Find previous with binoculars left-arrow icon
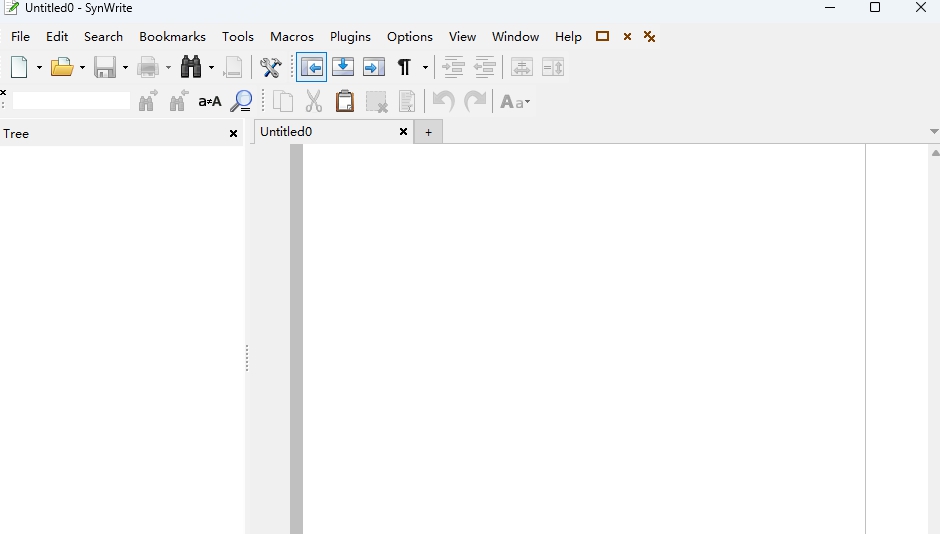 point(179,101)
